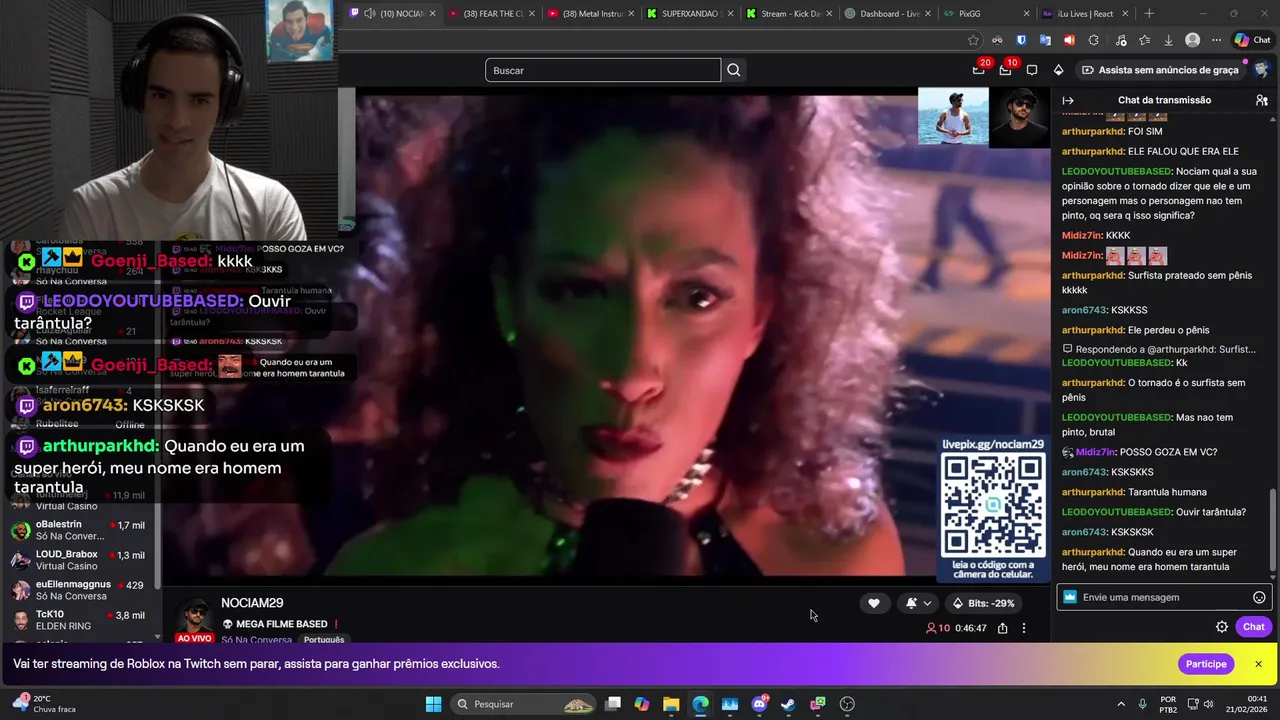Open Twitch notifications with 10 badge
Screen dimensions: 1280x720
pyautogui.click(x=1006, y=70)
